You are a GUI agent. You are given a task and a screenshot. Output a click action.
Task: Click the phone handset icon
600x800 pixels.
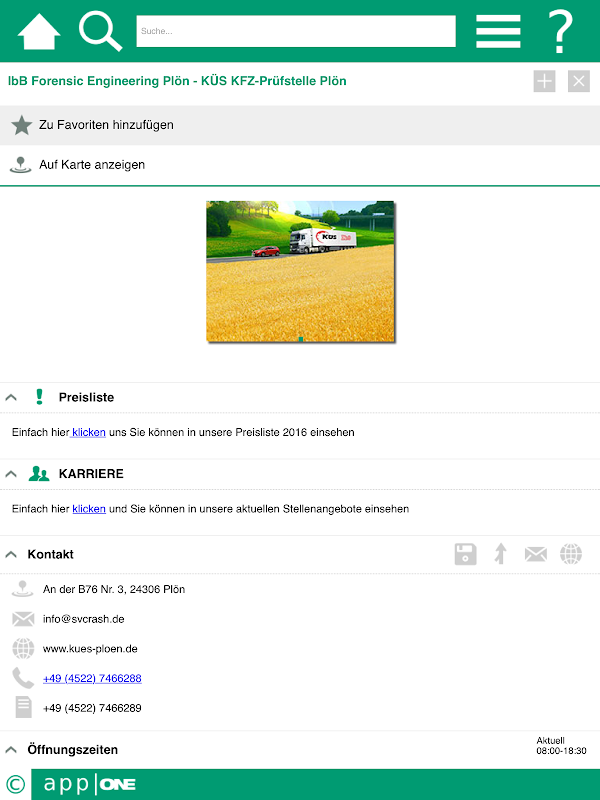(x=23, y=678)
